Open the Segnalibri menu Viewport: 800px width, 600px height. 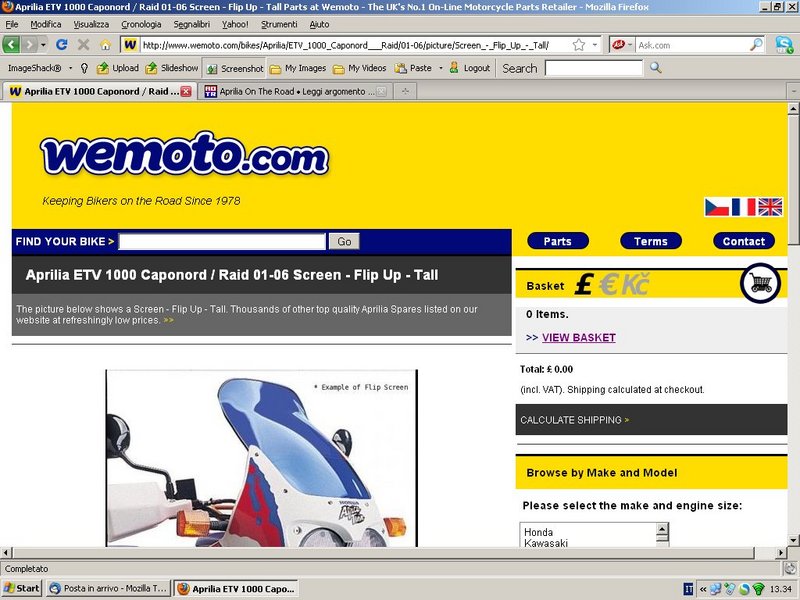pos(191,24)
